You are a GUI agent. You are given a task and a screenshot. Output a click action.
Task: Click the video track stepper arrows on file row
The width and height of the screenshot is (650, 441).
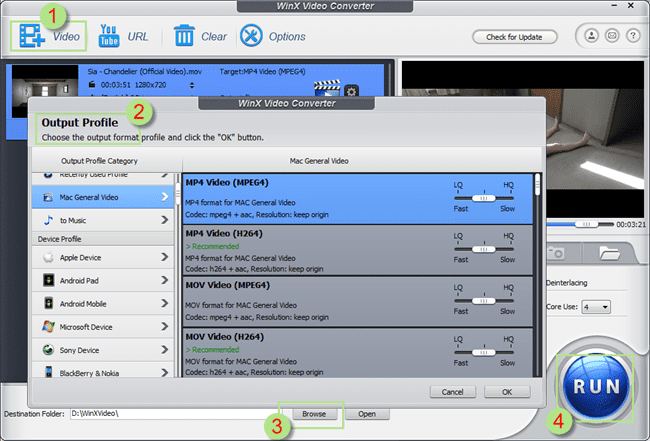(192, 85)
